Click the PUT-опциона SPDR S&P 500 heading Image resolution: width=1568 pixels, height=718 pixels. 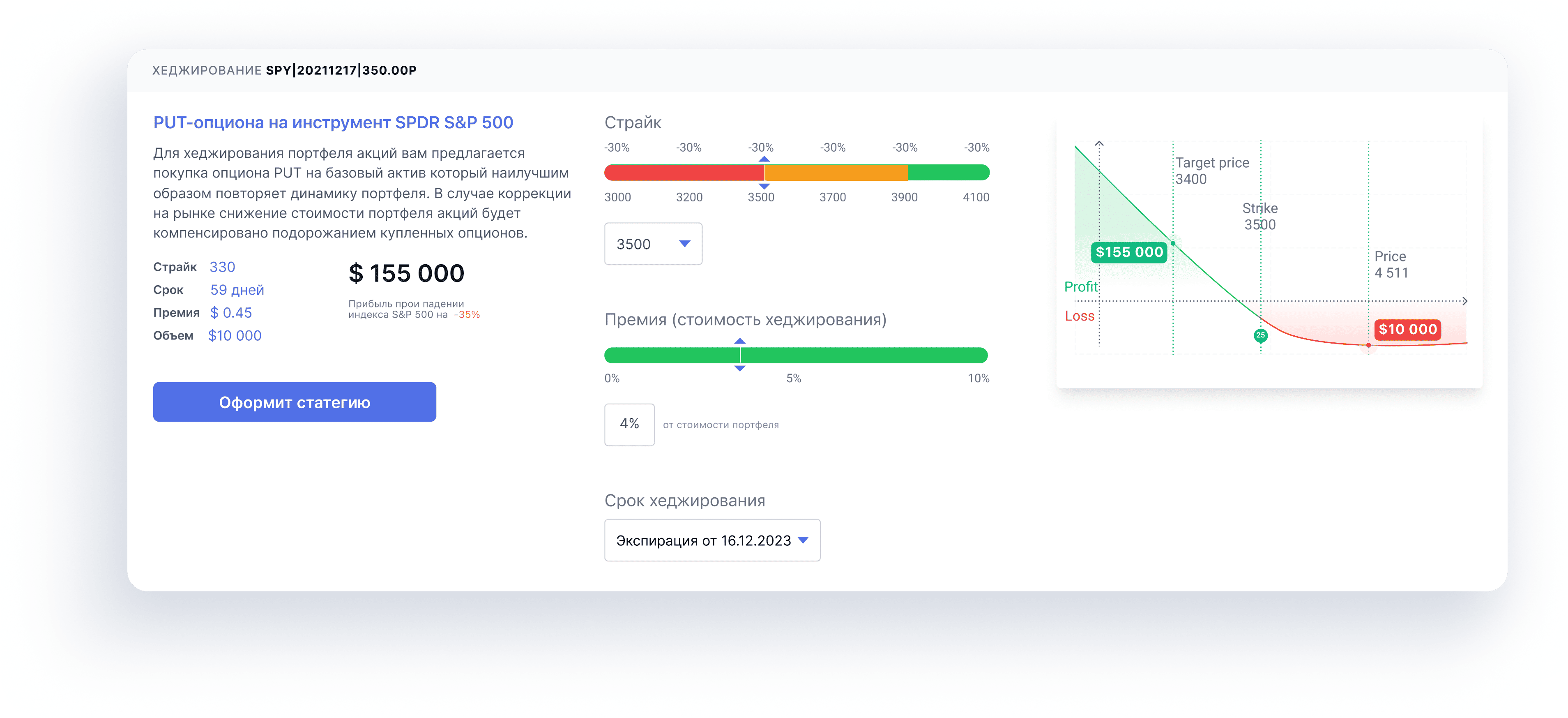[x=333, y=122]
